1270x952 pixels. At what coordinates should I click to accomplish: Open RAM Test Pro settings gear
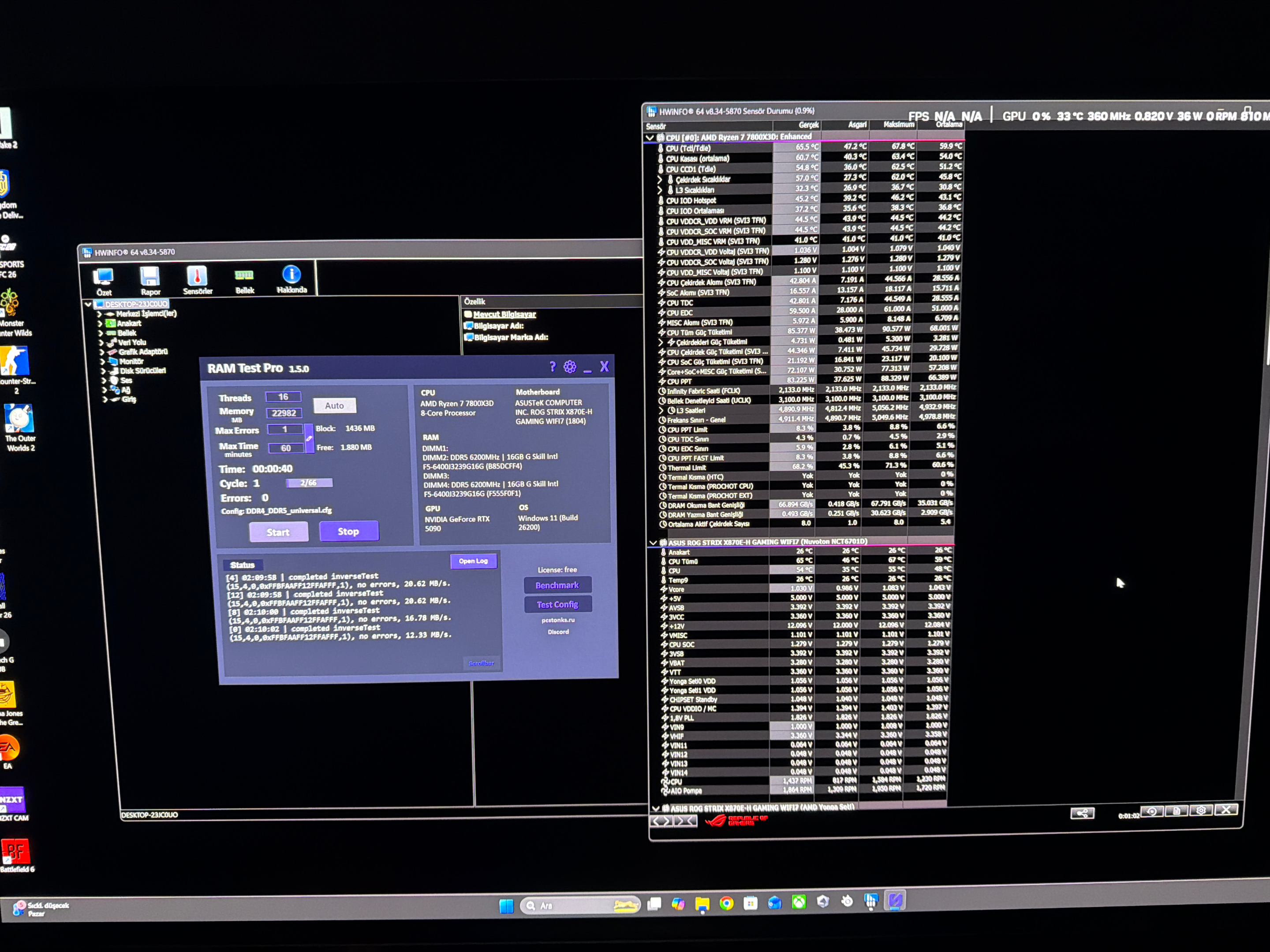click(x=570, y=367)
